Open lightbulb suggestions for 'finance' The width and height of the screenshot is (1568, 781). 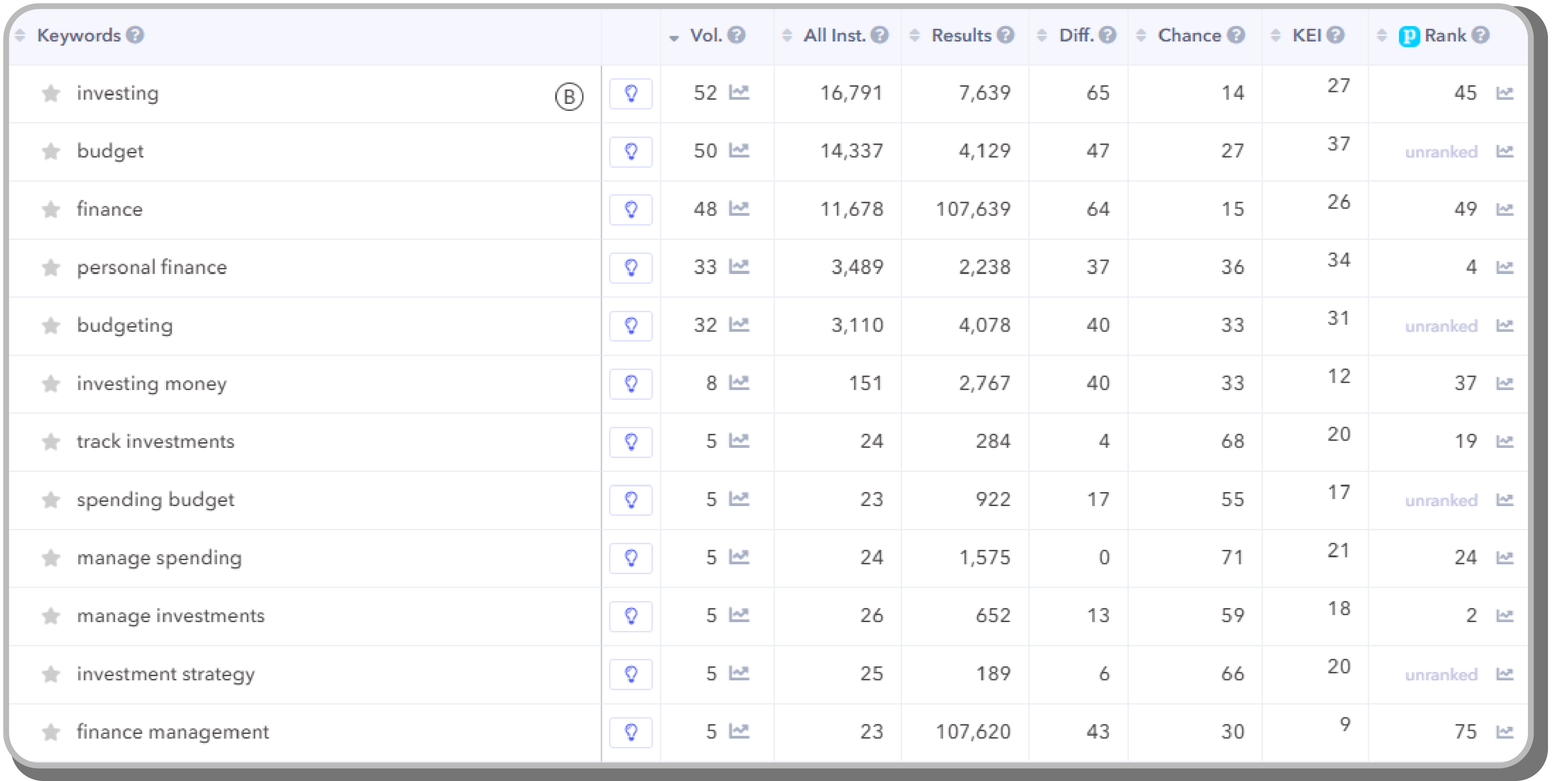point(631,210)
